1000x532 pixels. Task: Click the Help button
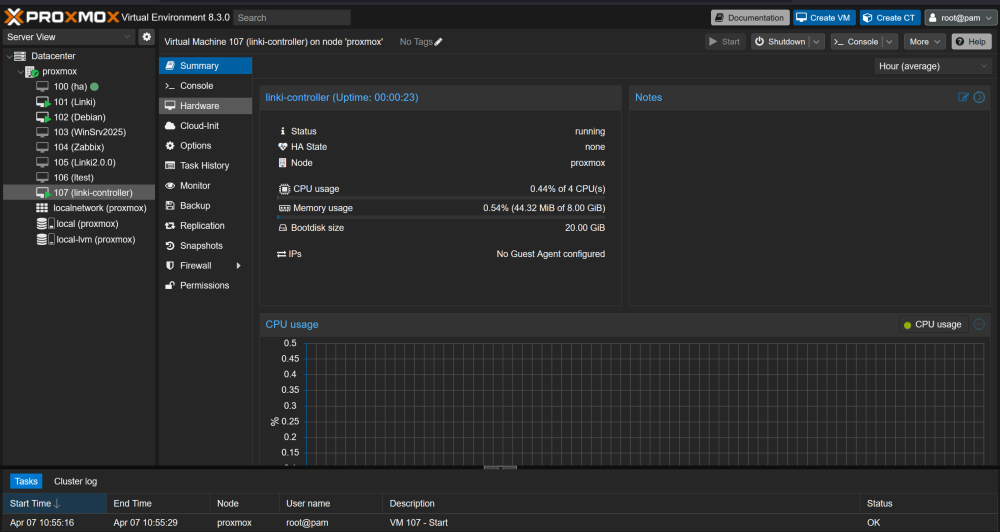click(971, 41)
